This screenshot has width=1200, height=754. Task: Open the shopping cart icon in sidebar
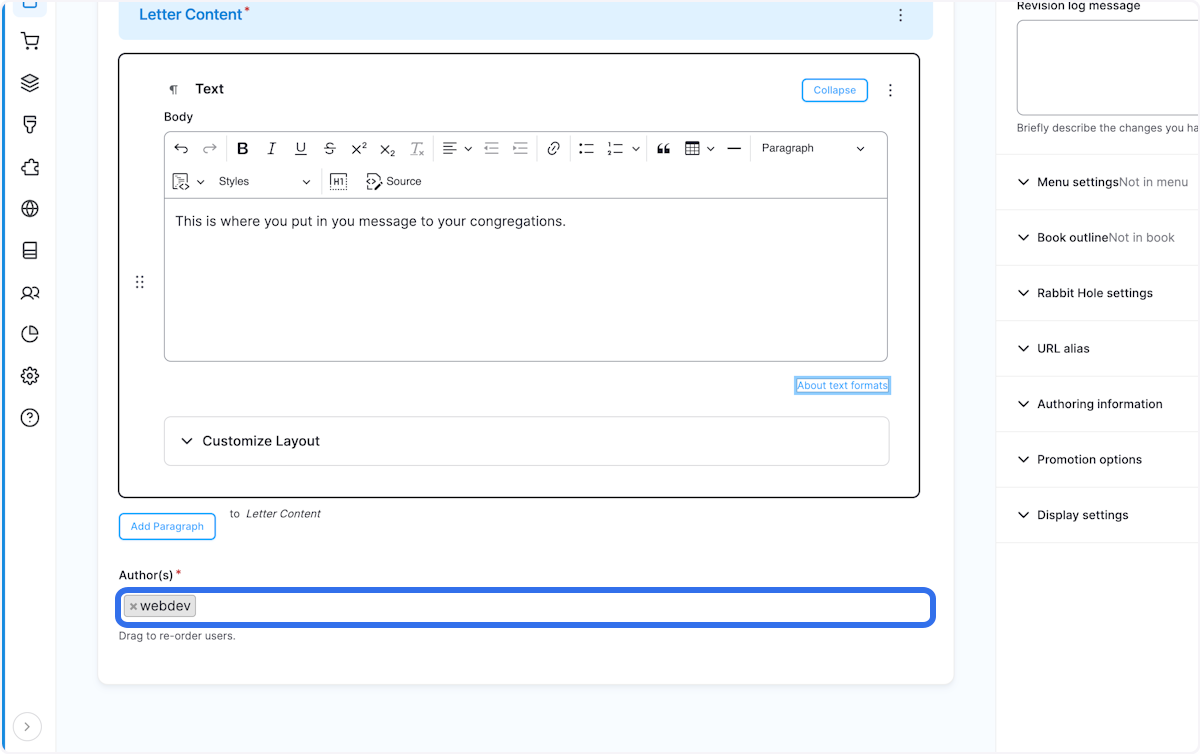(30, 40)
